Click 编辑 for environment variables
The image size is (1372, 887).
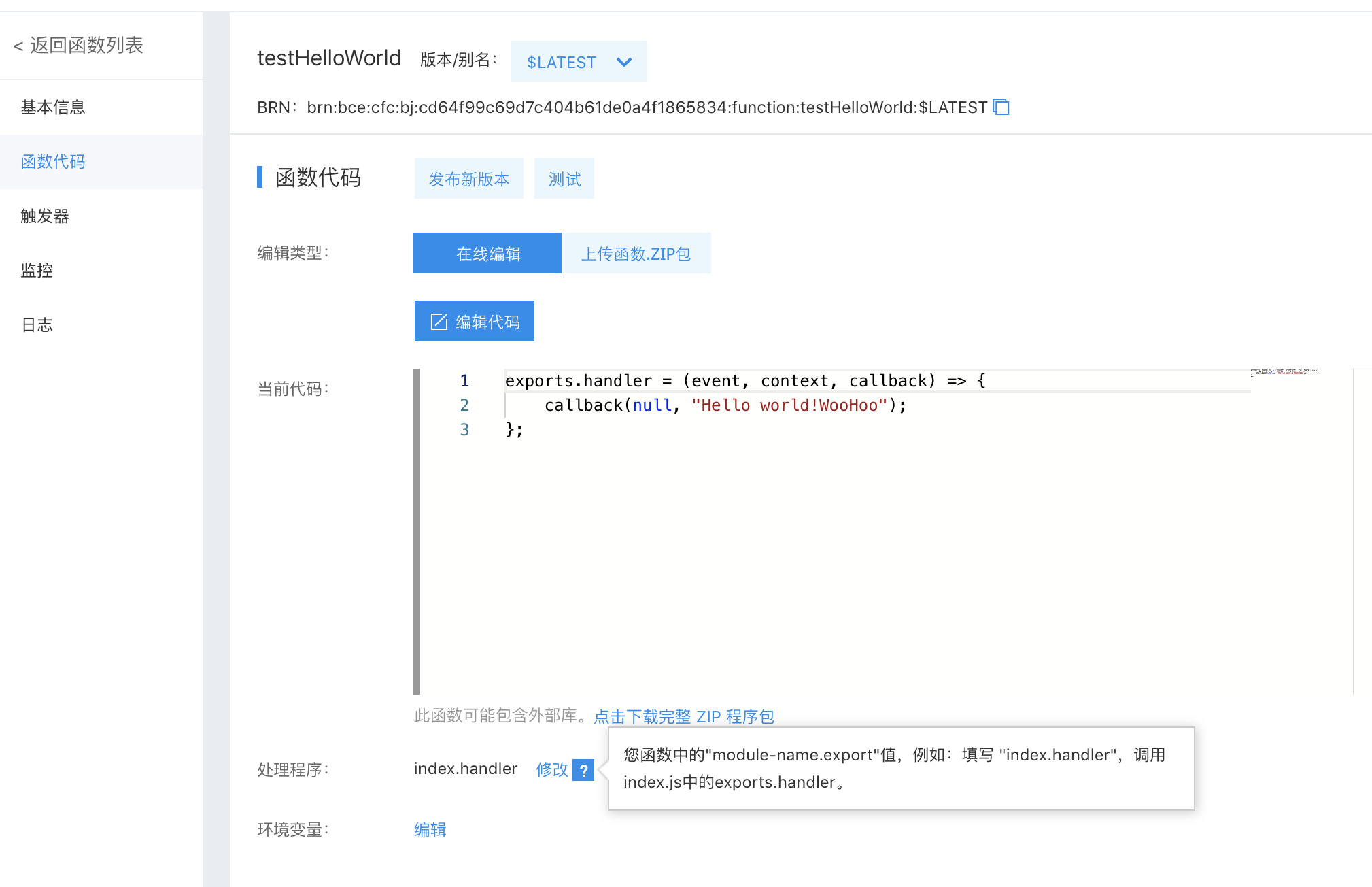[x=430, y=830]
